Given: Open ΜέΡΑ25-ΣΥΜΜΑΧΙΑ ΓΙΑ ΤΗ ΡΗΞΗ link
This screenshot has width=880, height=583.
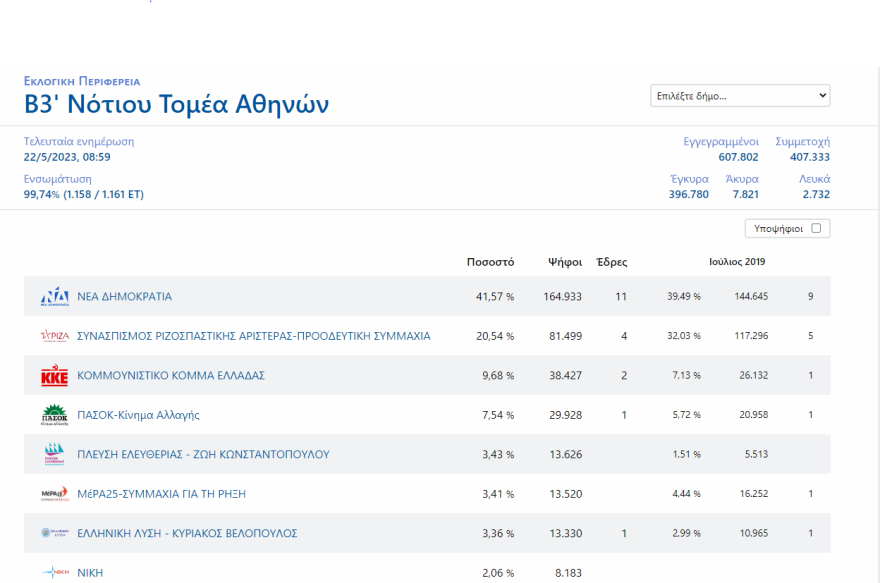Looking at the screenshot, I should pyautogui.click(x=161, y=494).
